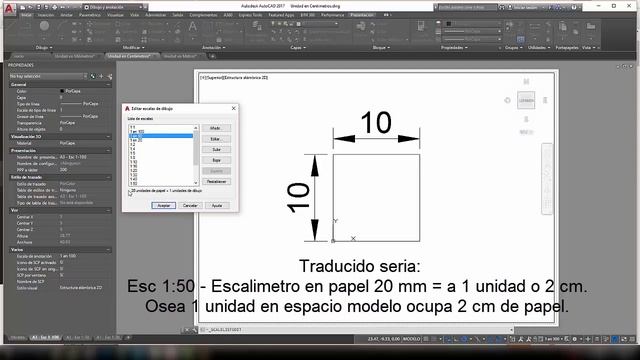Open the 1 en 100 annotation scale dropdown
640x360 pixels.
point(553,339)
